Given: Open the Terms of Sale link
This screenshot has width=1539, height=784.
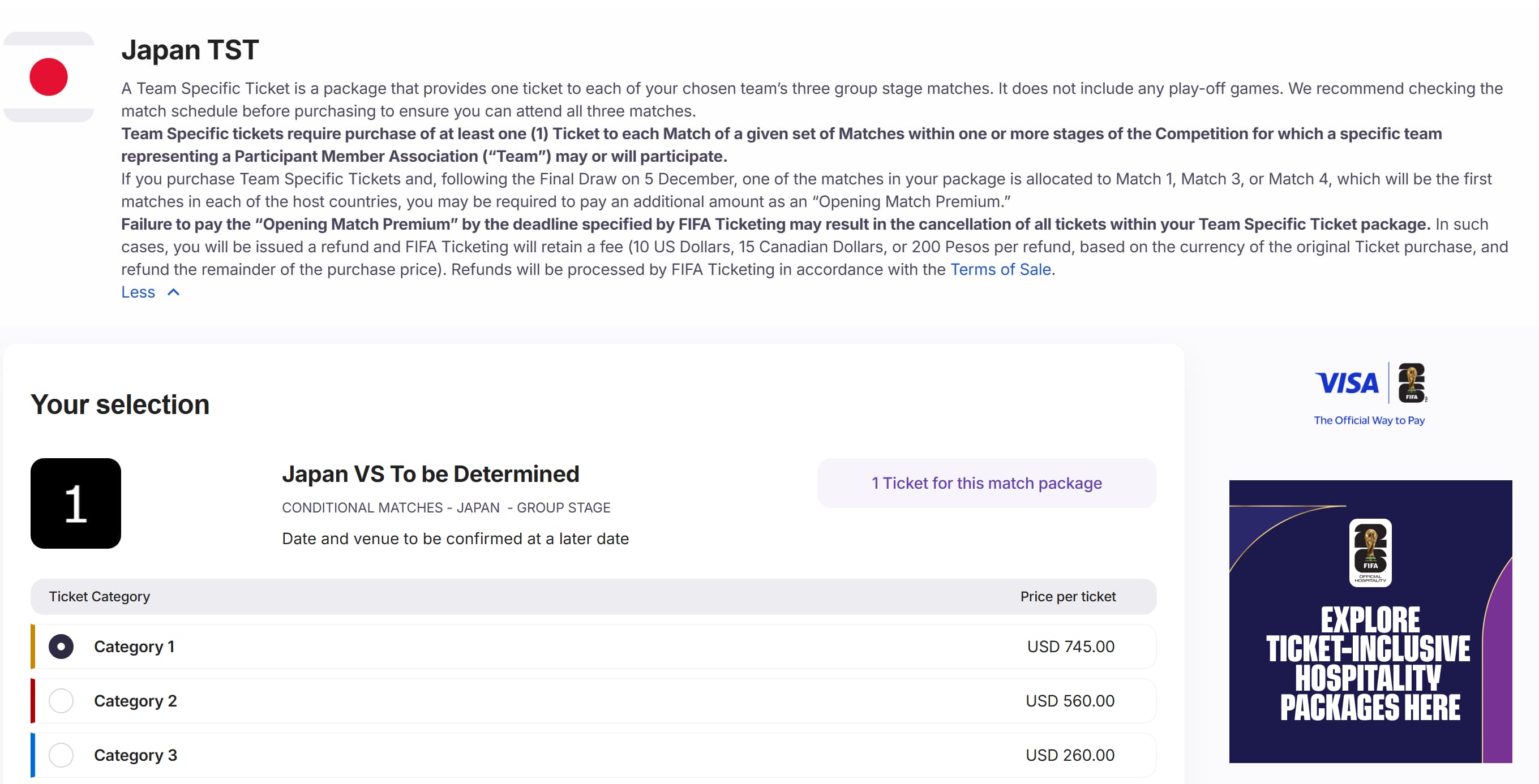Looking at the screenshot, I should point(1000,269).
